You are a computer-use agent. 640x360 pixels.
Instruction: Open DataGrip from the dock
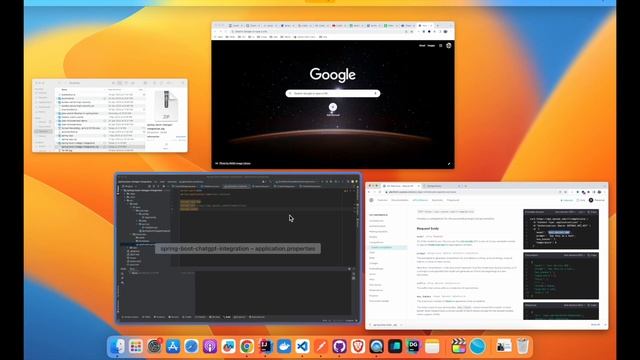click(413, 346)
